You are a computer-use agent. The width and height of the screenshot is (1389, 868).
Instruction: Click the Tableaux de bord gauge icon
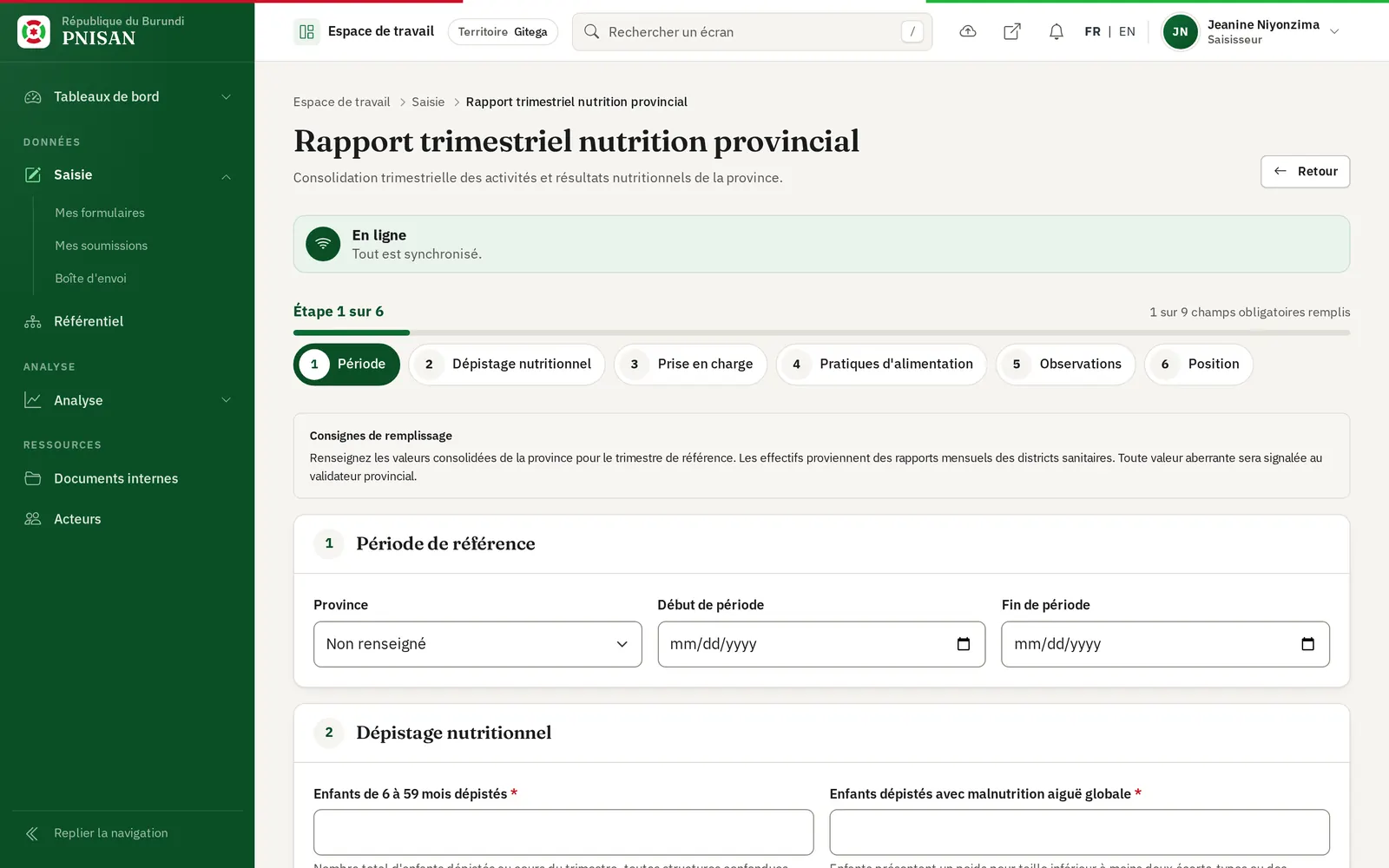point(33,97)
